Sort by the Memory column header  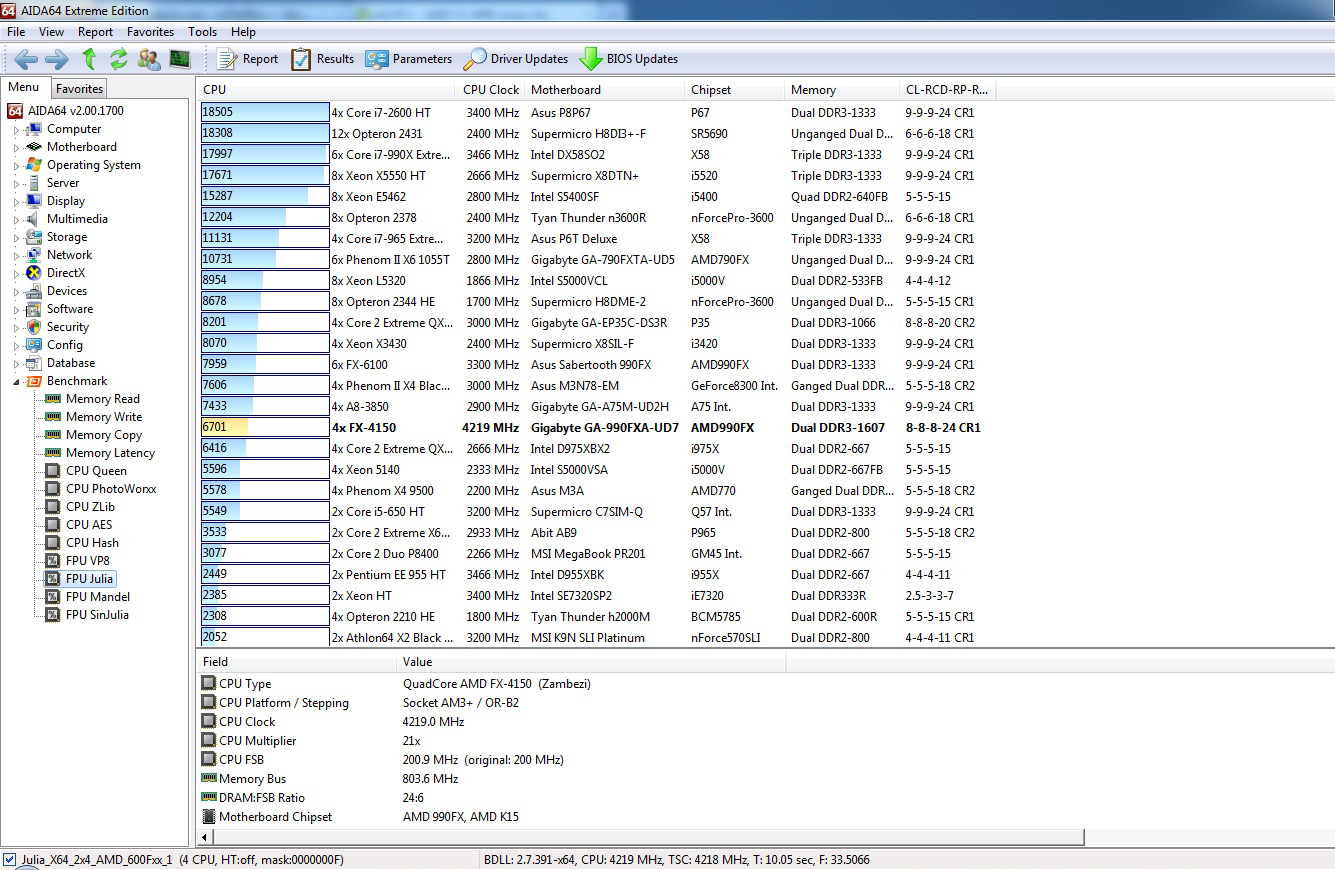click(x=841, y=90)
